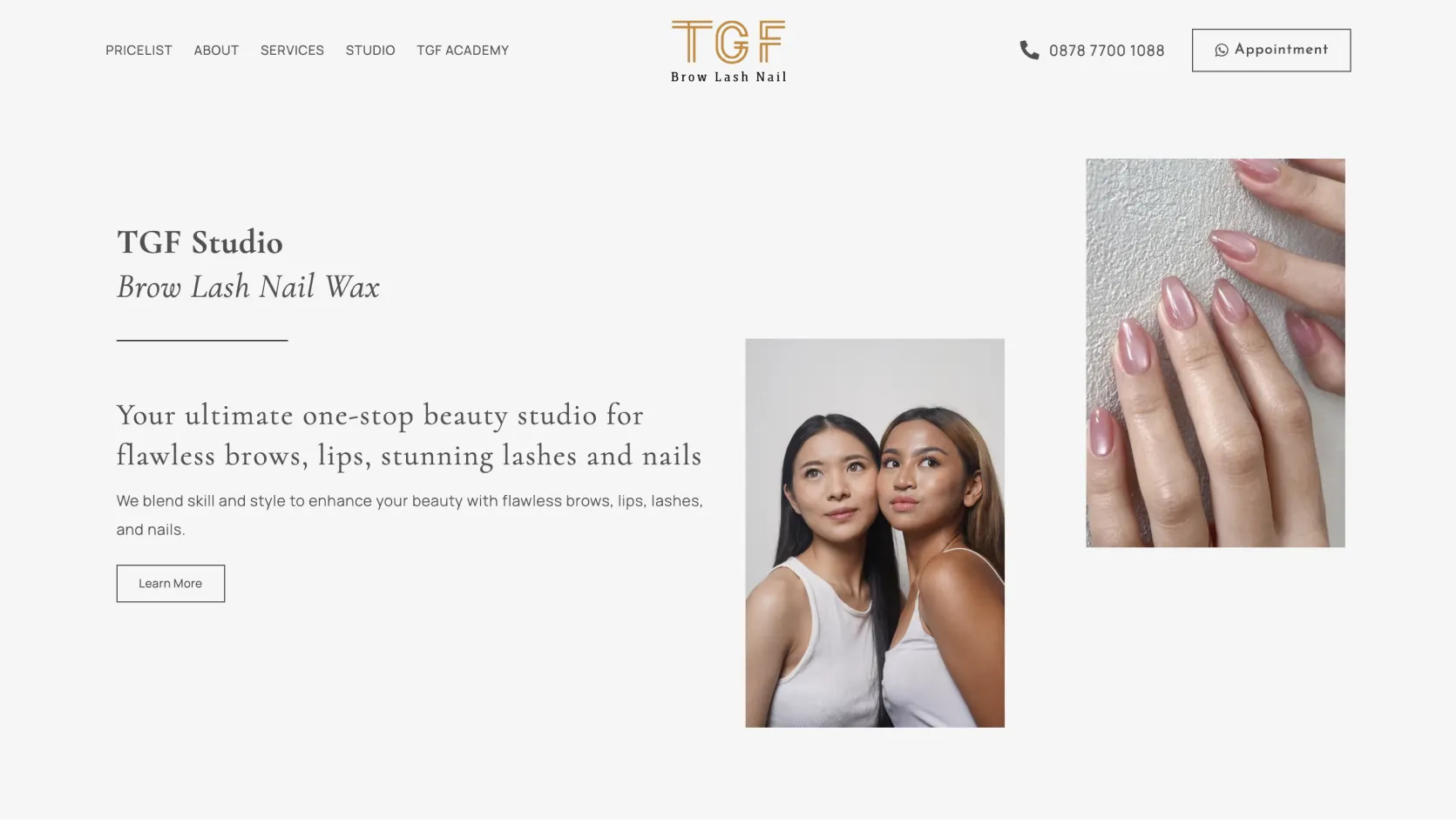Click the one-stop beauty studio headline
Image resolution: width=1456 pixels, height=820 pixels.
(410, 435)
